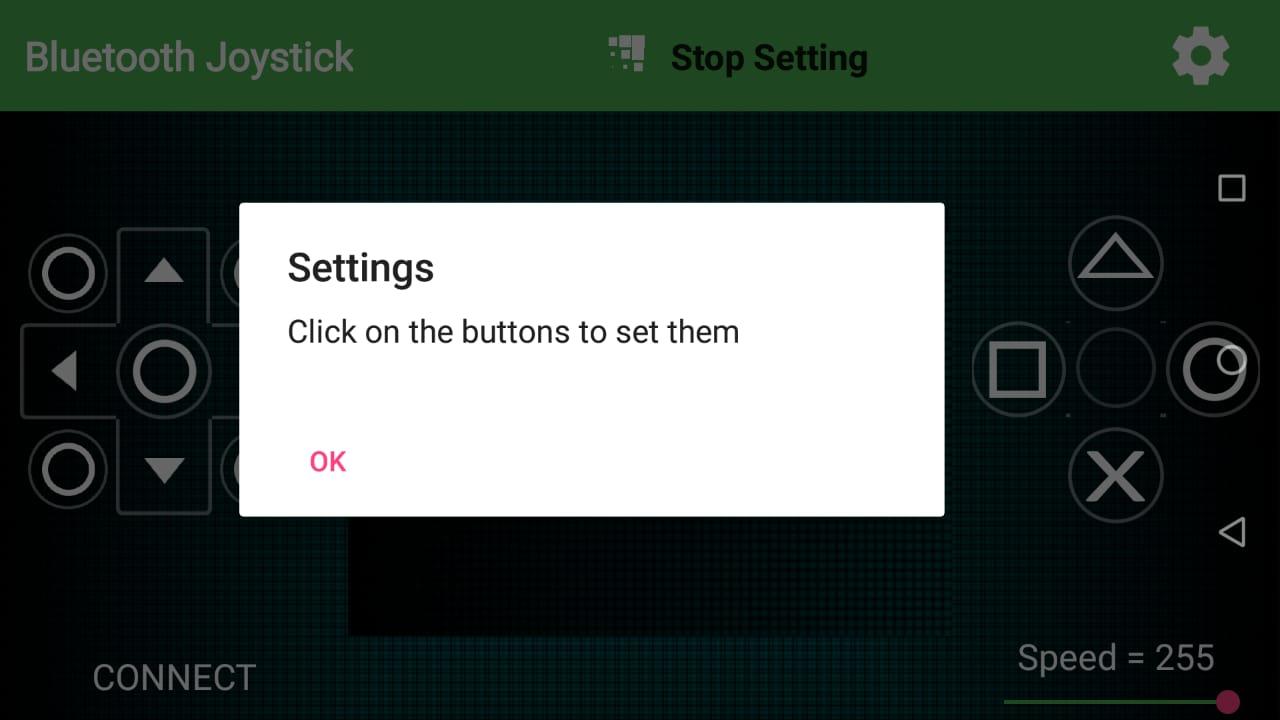Tap the triangle gamepad button
1280x720 pixels.
(x=1116, y=262)
